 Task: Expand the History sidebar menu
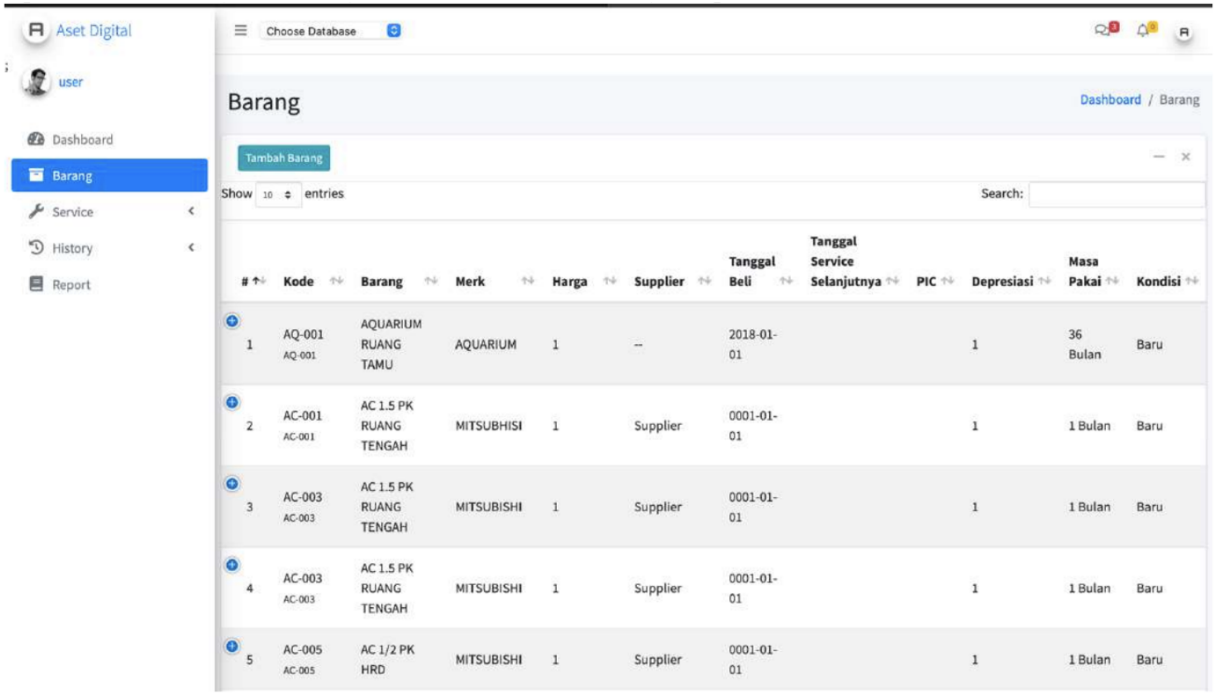pyautogui.click(x=110, y=248)
